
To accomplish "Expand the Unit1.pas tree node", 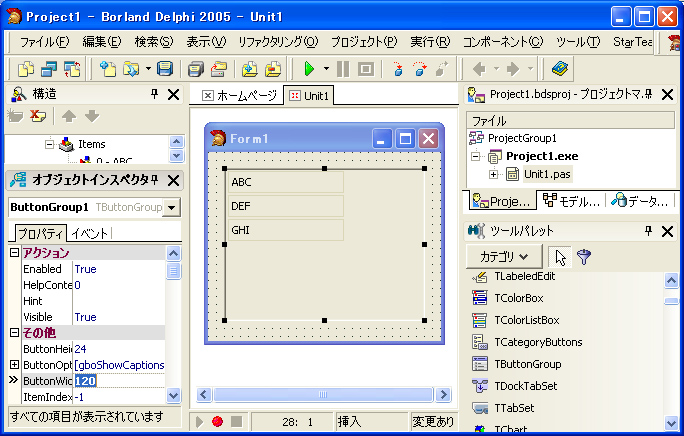I will 493,174.
